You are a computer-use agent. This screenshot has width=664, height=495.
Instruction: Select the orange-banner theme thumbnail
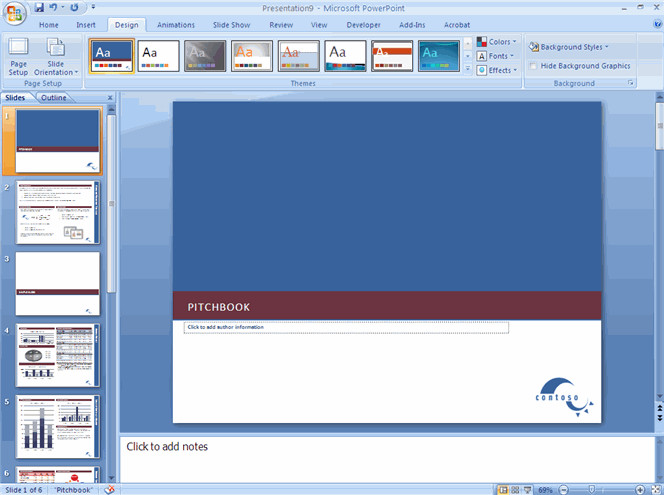tap(392, 56)
